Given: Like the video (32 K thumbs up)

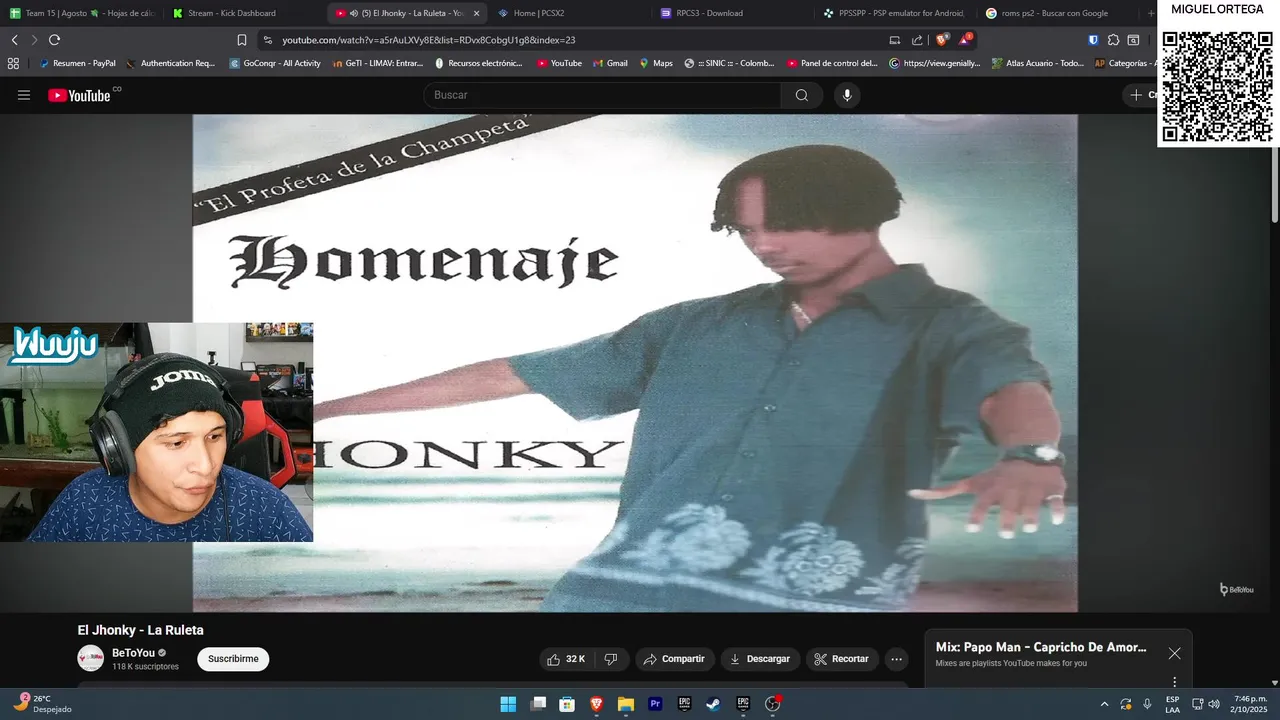Looking at the screenshot, I should pyautogui.click(x=567, y=659).
